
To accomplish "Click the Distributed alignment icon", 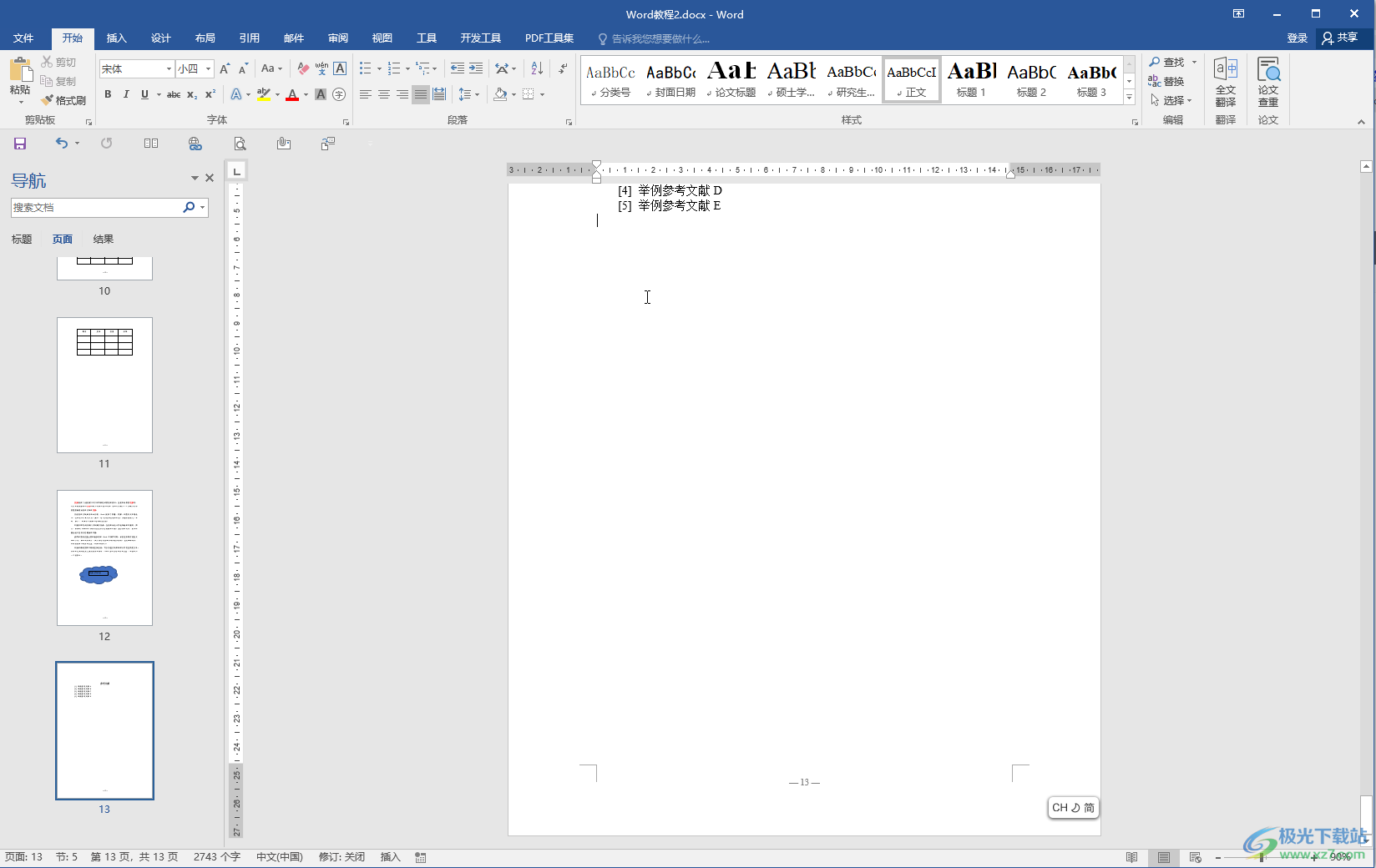I will [x=439, y=94].
